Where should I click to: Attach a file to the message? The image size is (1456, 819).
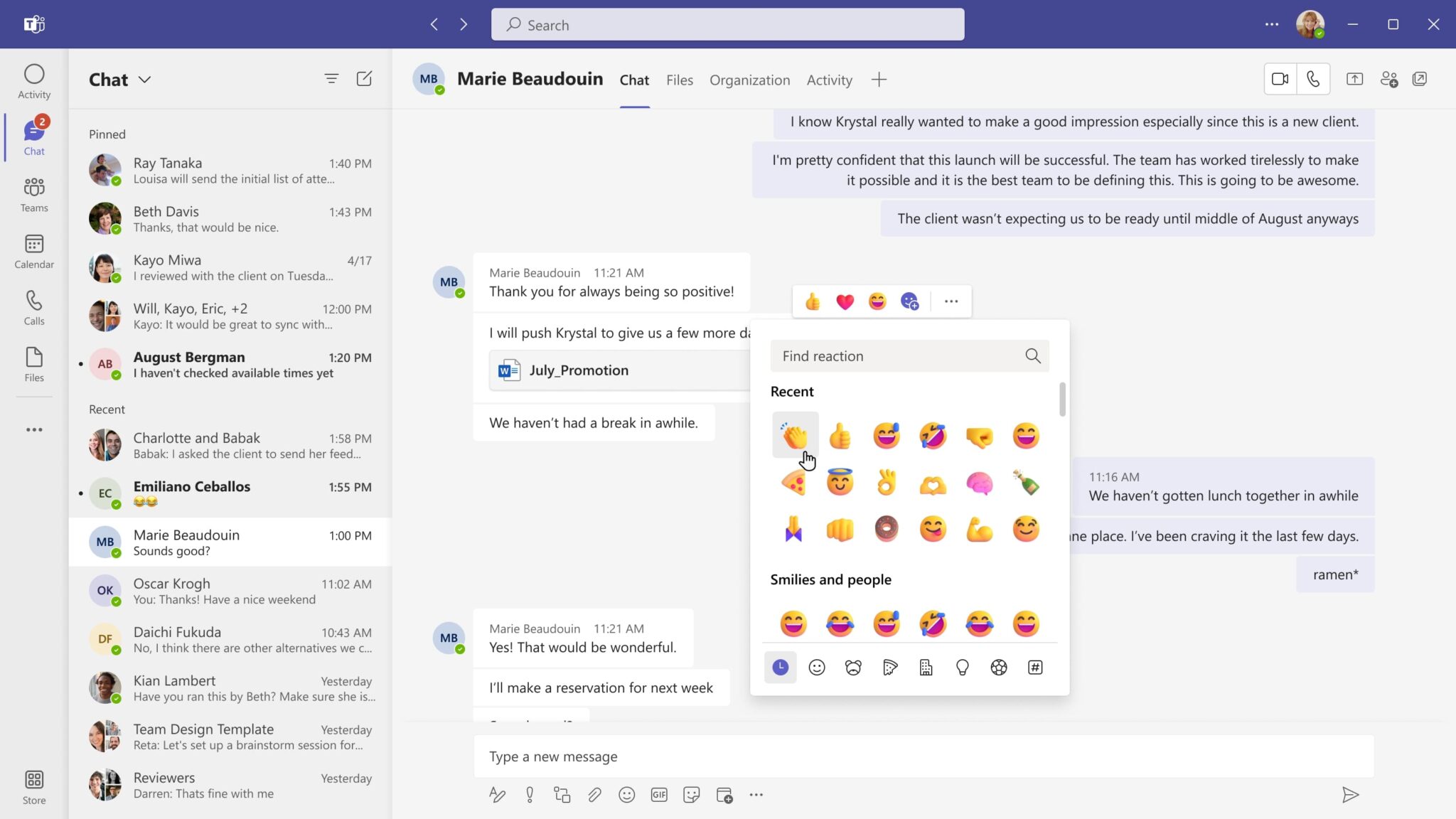pyautogui.click(x=594, y=794)
